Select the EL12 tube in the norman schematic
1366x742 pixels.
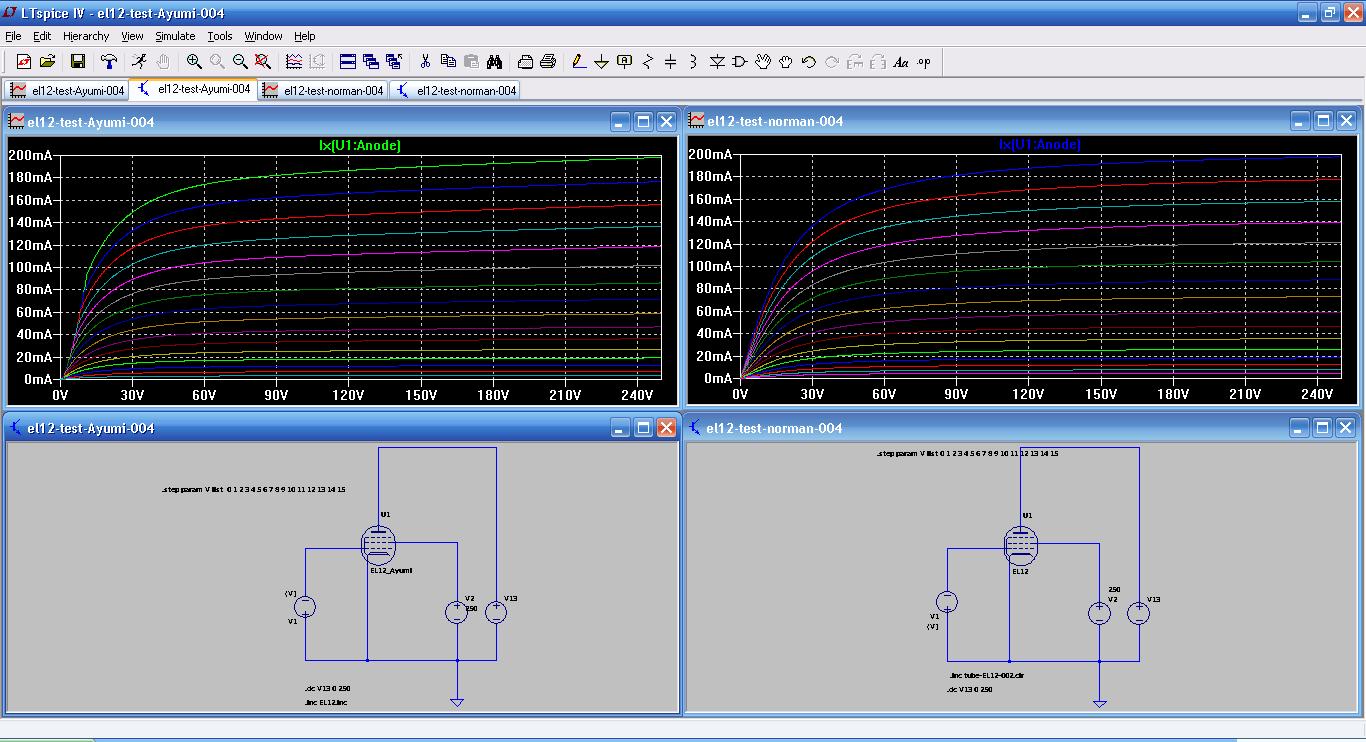1021,546
